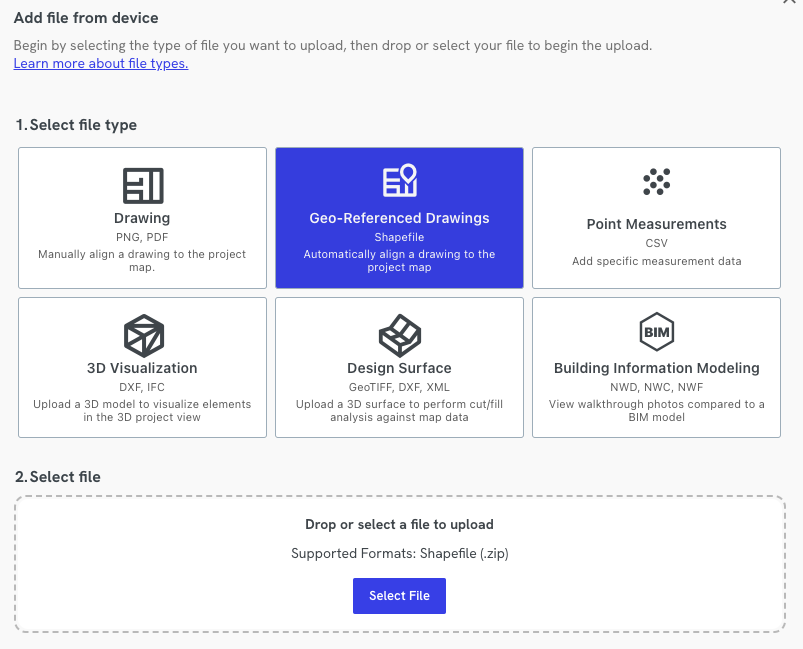Image resolution: width=803 pixels, height=649 pixels.
Task: Click the Design Surface layered icon
Action: point(399,335)
